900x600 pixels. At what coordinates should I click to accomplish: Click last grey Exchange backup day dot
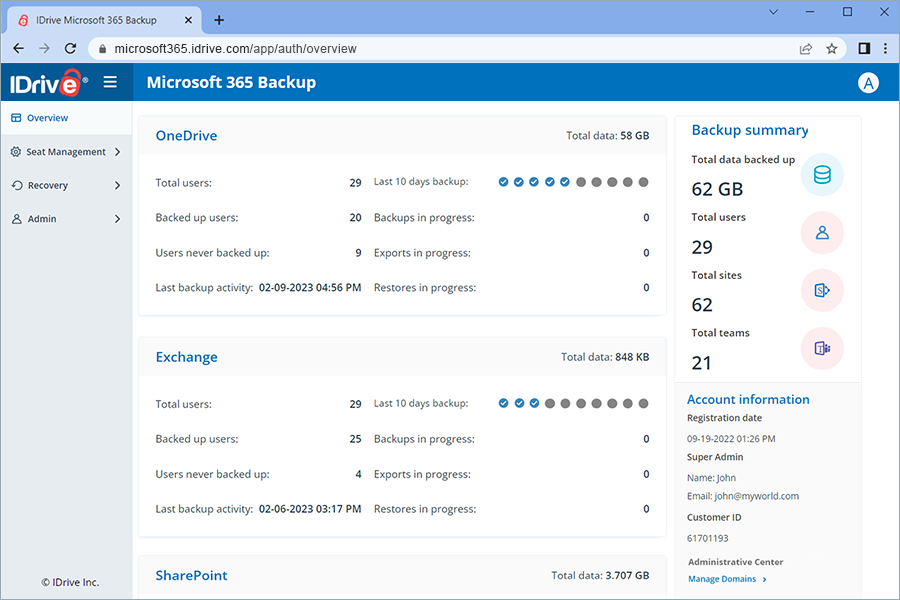click(643, 403)
